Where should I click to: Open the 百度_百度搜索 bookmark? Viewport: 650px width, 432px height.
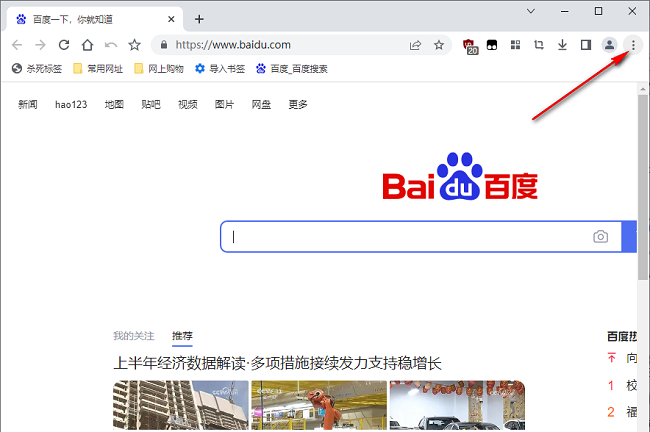tap(292, 69)
